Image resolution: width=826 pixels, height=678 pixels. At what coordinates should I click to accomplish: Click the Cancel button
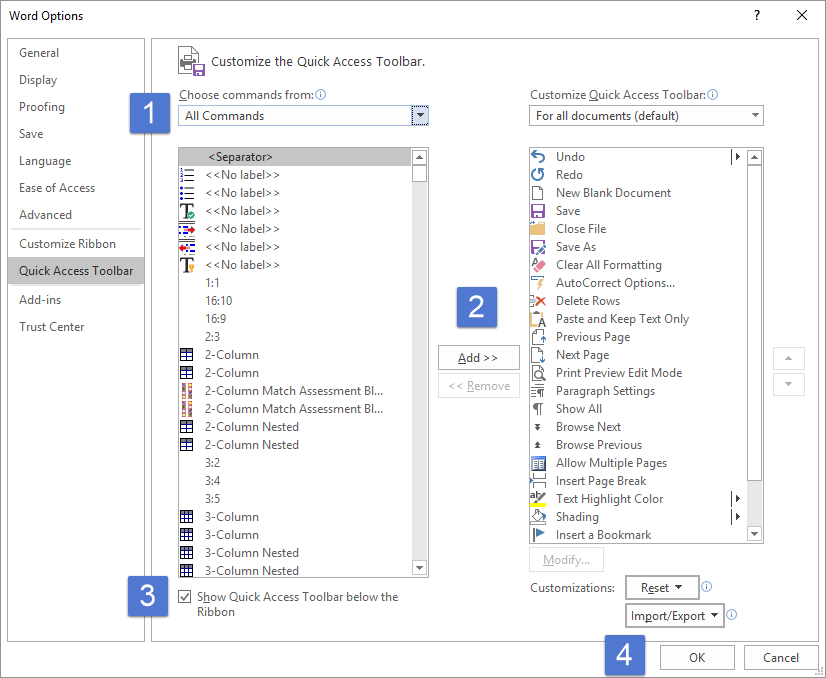tap(781, 657)
